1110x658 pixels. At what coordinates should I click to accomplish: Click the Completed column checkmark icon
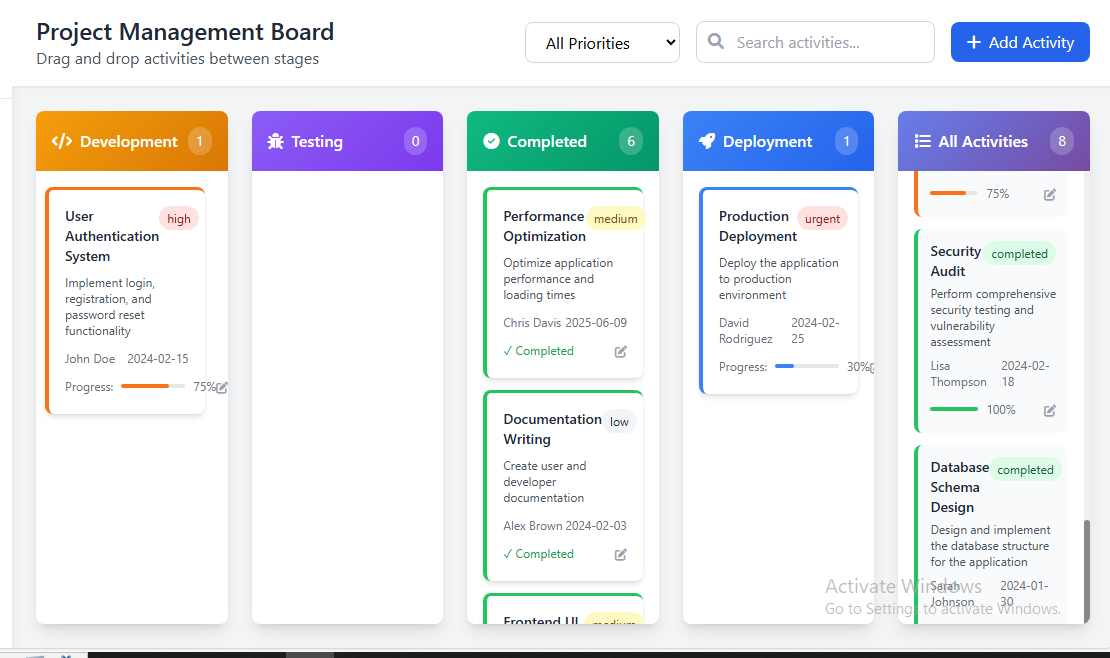[x=491, y=142]
